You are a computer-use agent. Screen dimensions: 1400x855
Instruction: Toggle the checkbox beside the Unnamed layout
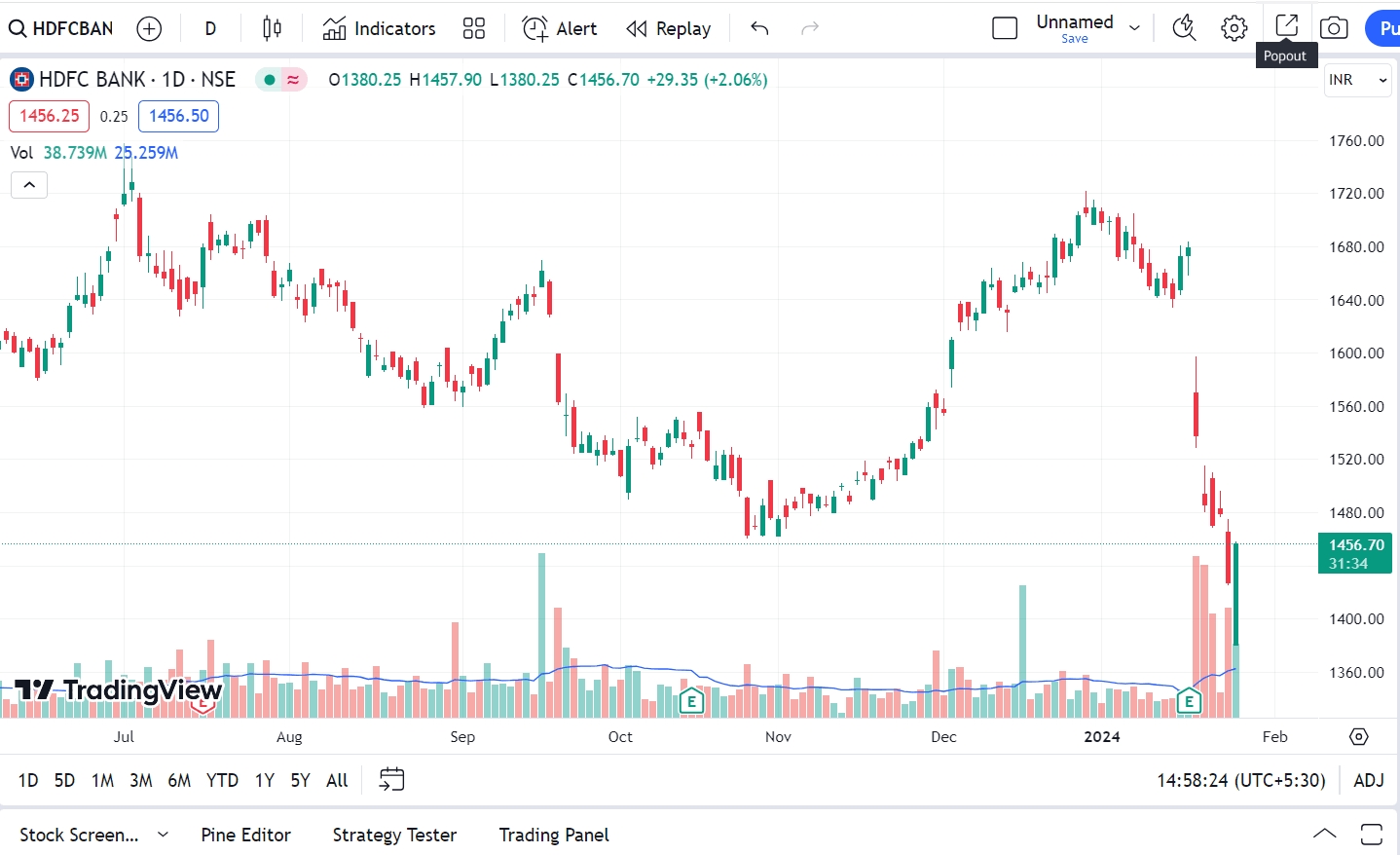(x=1005, y=28)
